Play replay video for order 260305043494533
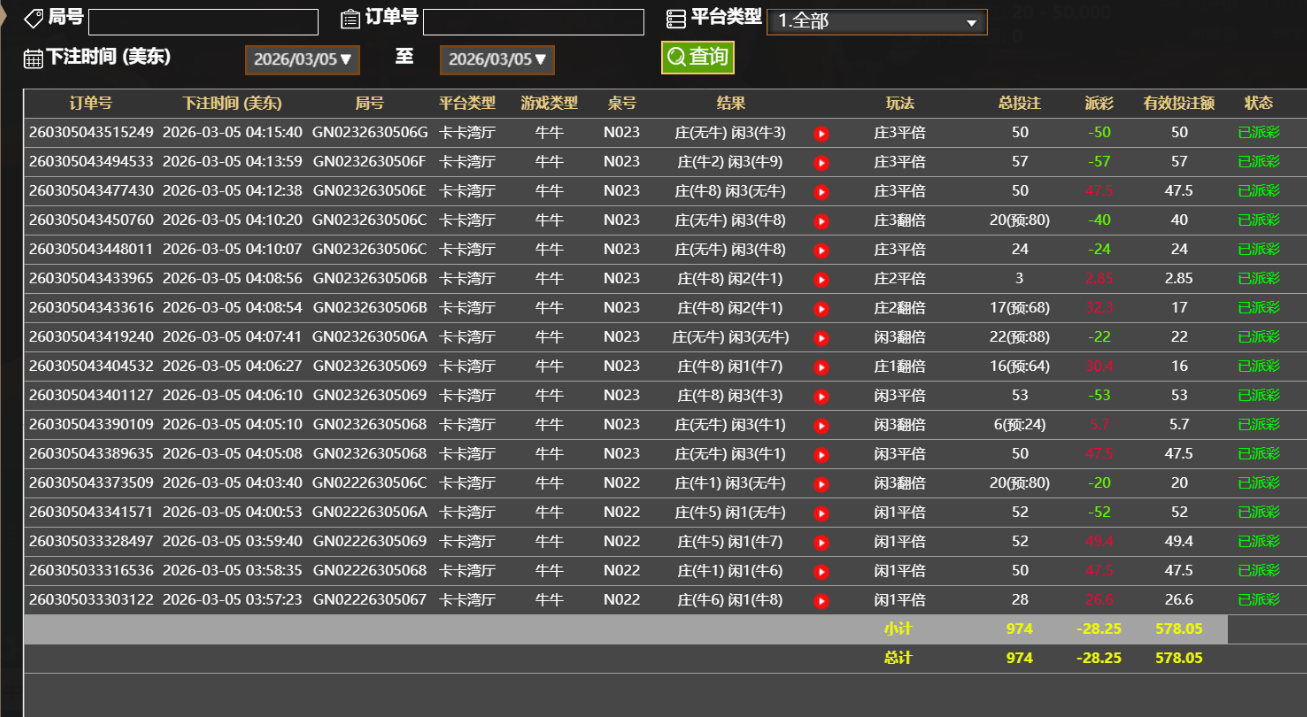The height and width of the screenshot is (717, 1307). (821, 162)
